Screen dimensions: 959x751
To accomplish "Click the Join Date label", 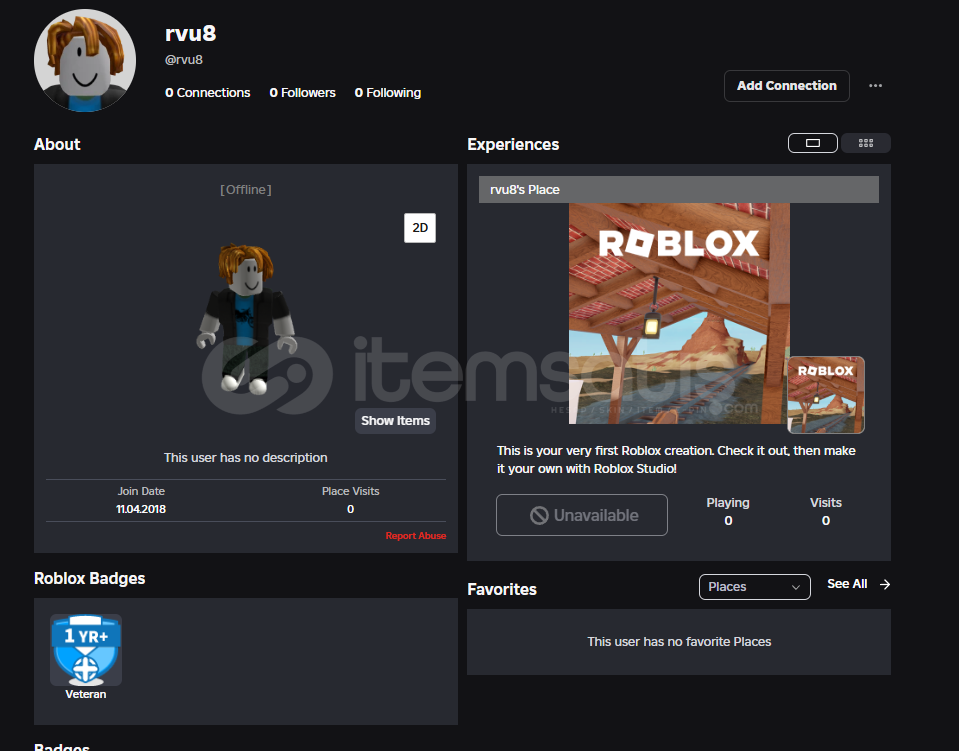I will 141,491.
